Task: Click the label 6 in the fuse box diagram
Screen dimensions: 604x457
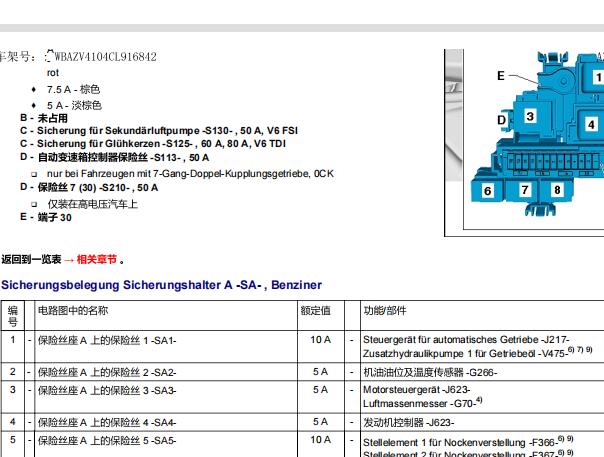Action: click(488, 191)
